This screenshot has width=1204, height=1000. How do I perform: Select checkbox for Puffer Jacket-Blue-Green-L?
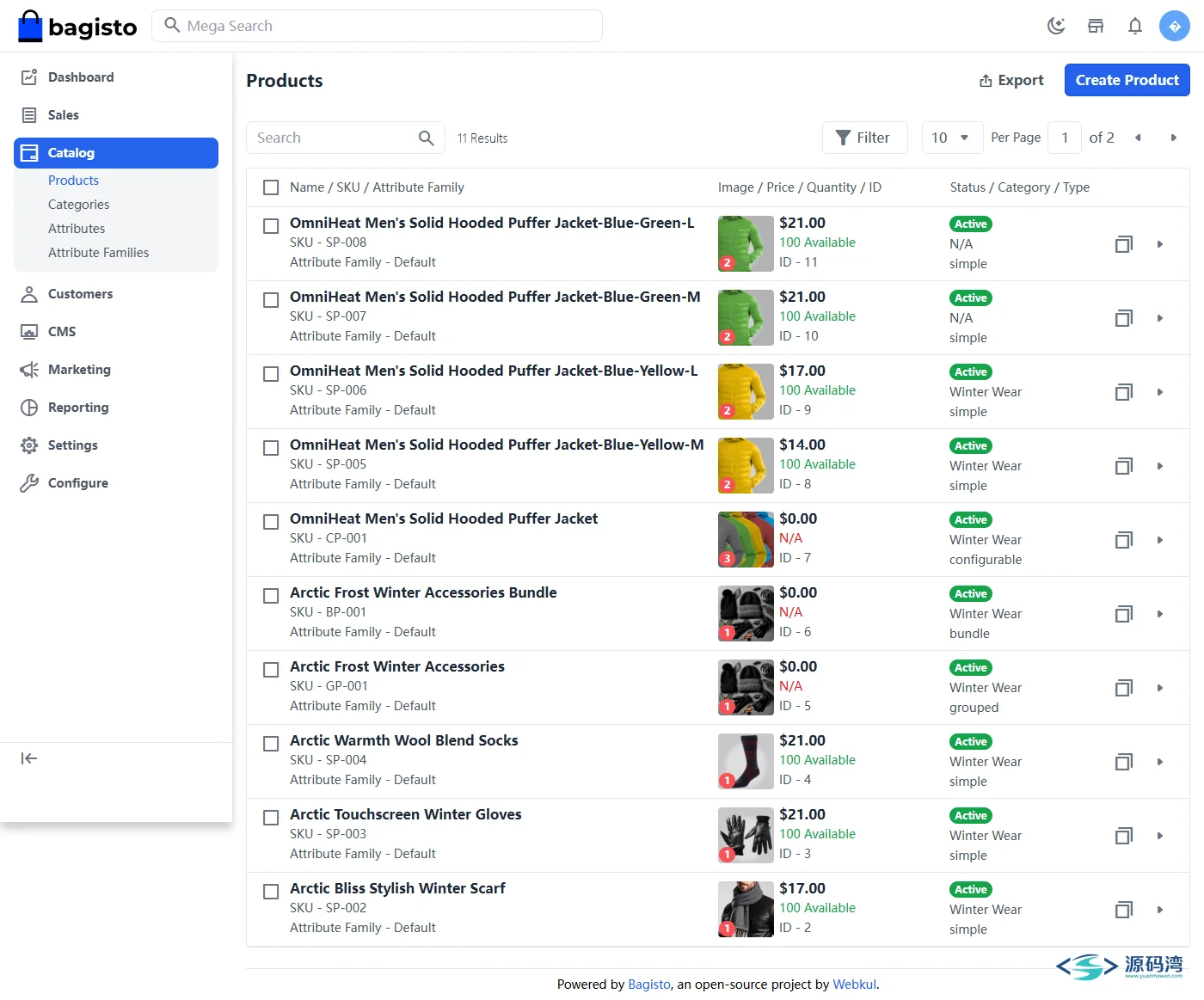[x=271, y=226]
